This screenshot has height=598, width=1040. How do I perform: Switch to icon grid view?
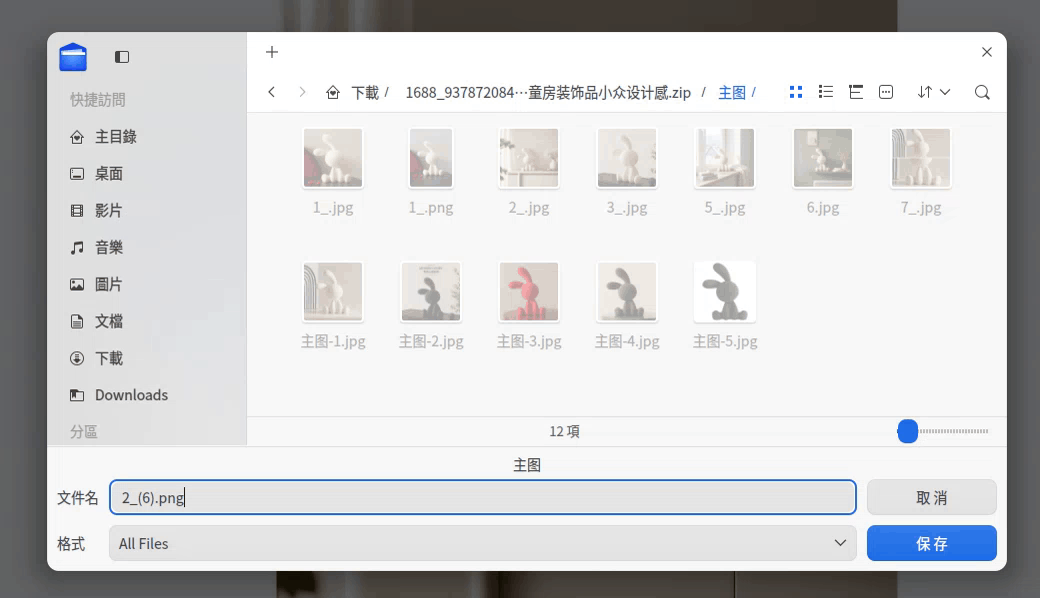pyautogui.click(x=796, y=92)
